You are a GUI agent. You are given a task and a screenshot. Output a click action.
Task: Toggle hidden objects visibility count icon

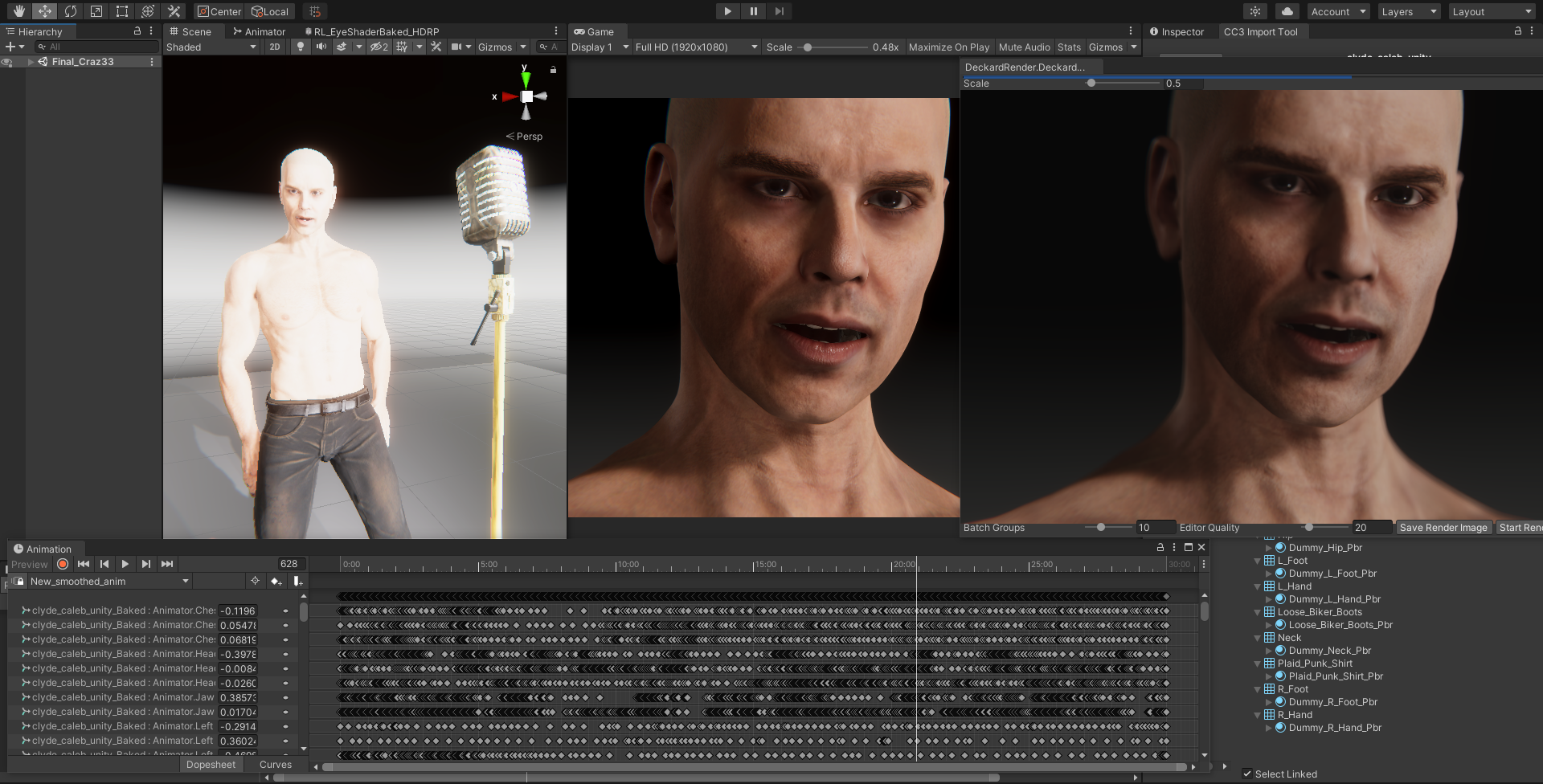(x=379, y=47)
